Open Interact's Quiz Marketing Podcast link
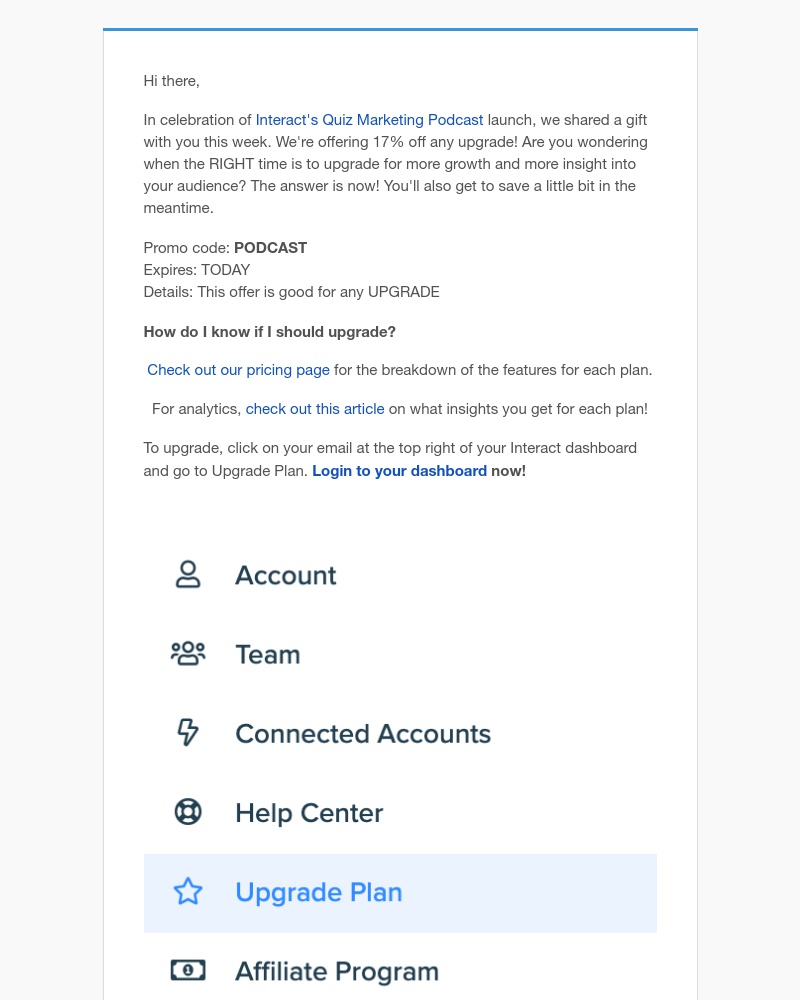 pos(369,120)
